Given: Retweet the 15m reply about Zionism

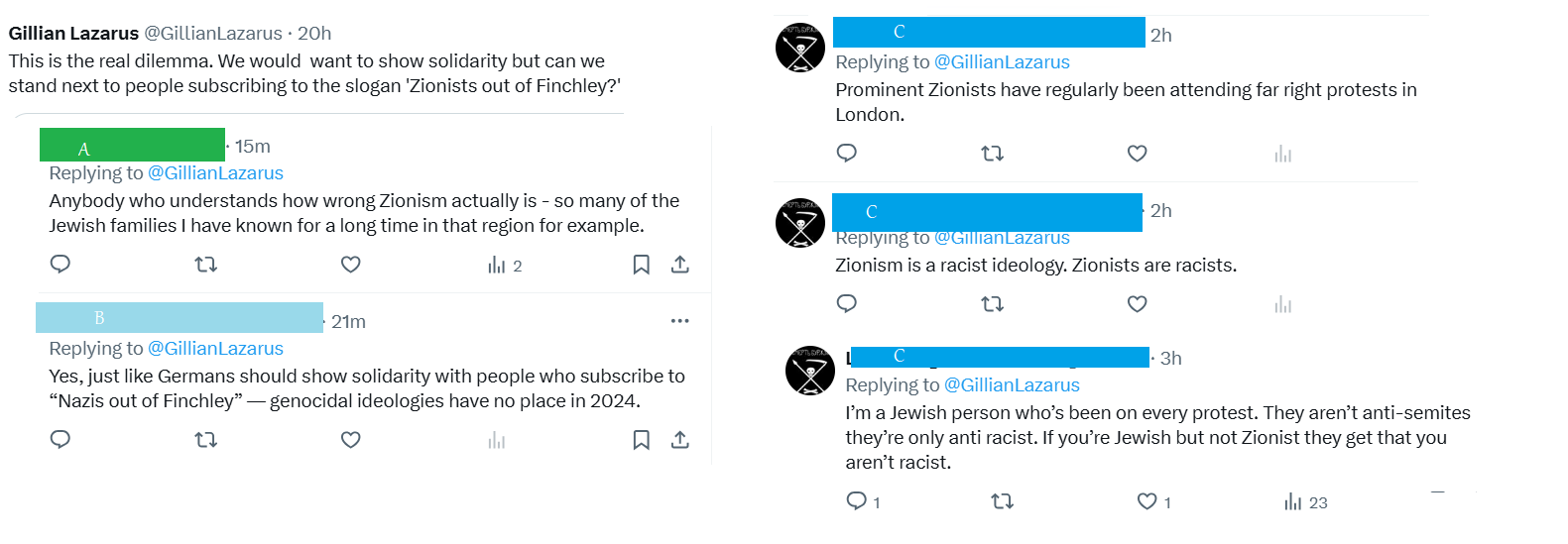Looking at the screenshot, I should [x=205, y=265].
